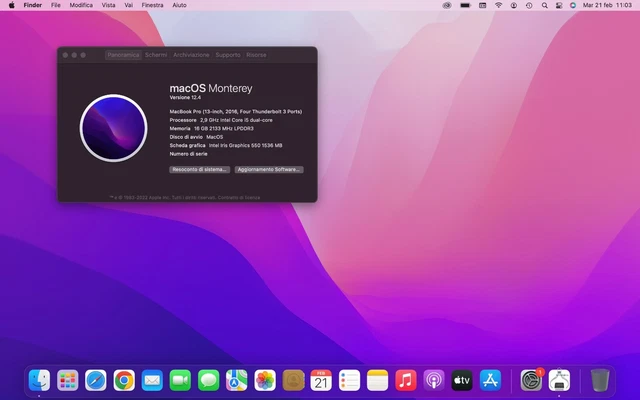The height and width of the screenshot is (400, 640).
Task: Open Maps from the Dock
Action: click(237, 380)
